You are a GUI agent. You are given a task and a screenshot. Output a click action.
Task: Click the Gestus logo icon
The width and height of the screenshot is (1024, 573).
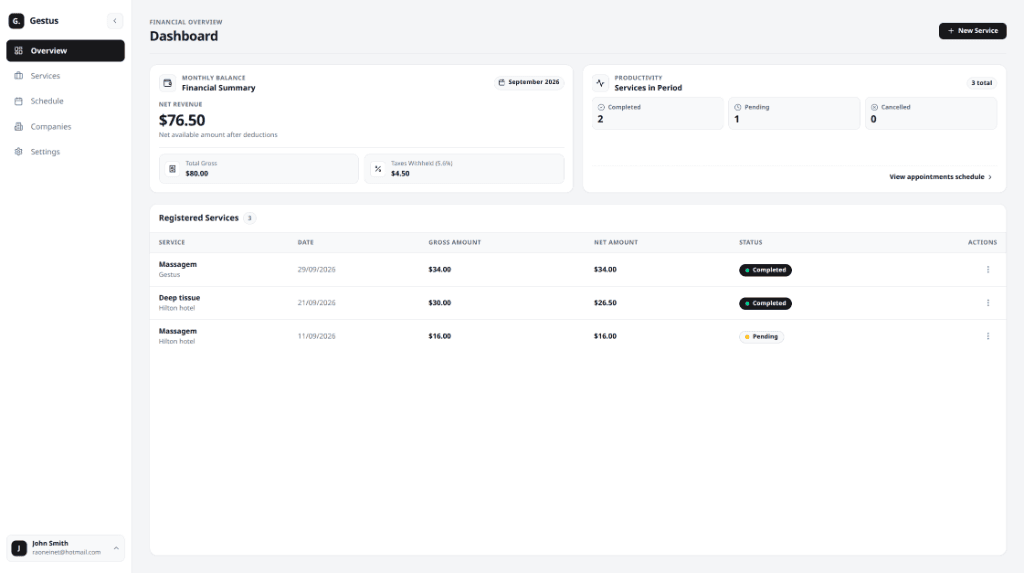click(16, 21)
